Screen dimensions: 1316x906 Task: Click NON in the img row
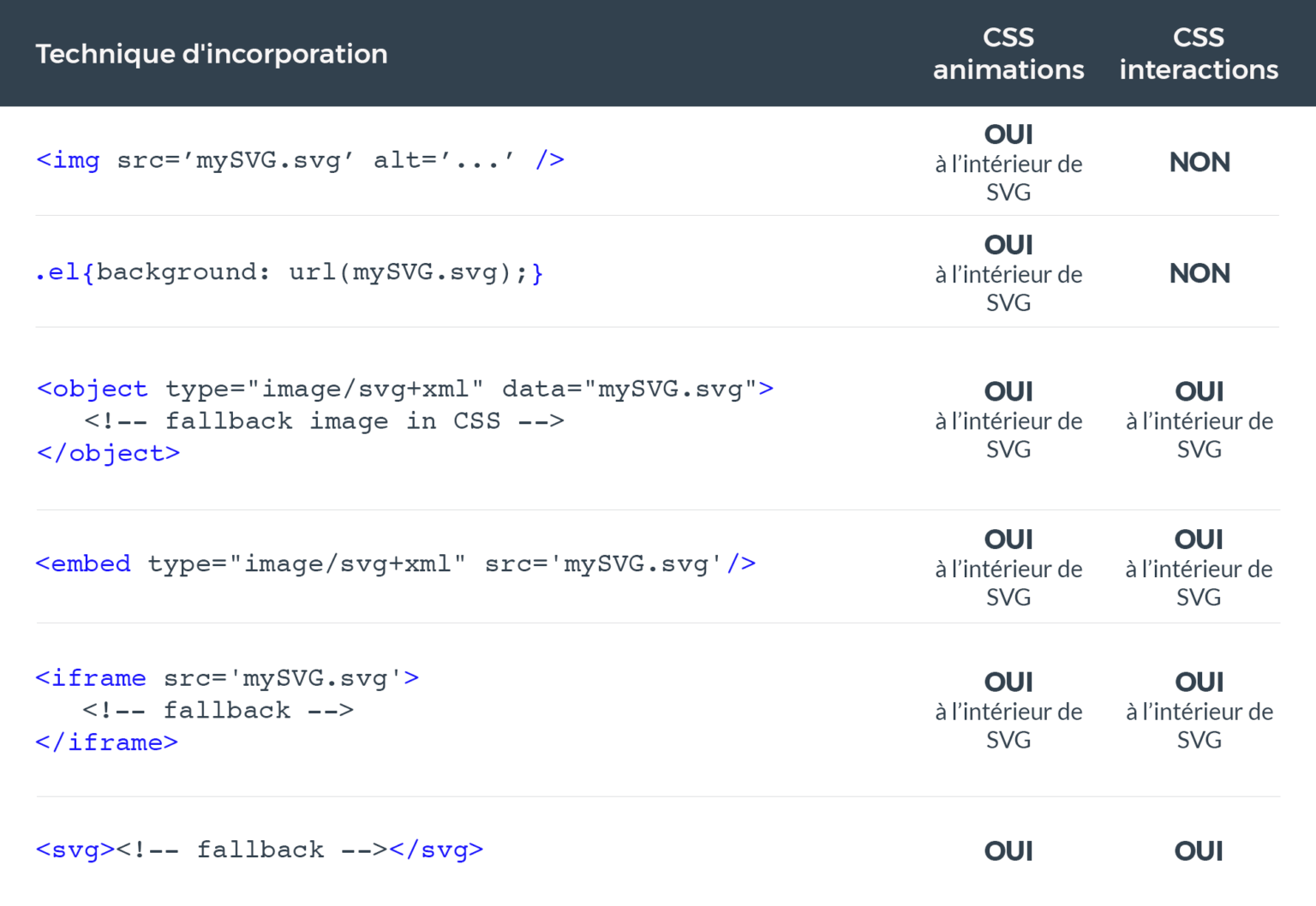tap(1199, 162)
